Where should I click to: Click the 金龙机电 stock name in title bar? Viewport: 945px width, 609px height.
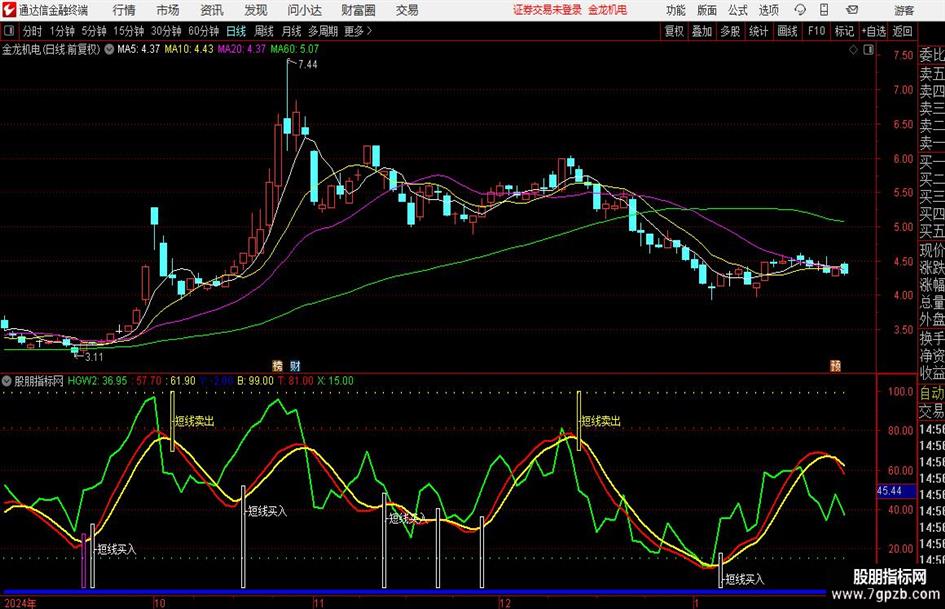608,10
